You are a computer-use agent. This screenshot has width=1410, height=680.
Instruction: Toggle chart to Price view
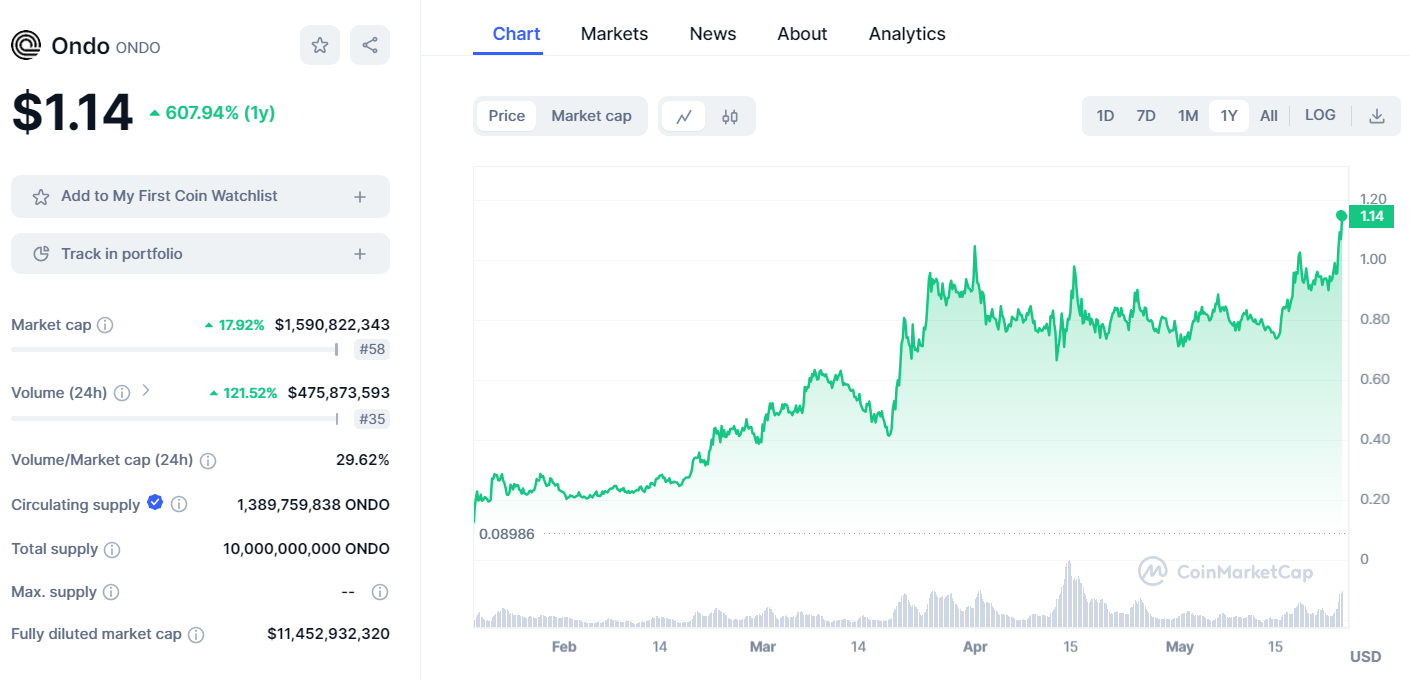point(506,116)
